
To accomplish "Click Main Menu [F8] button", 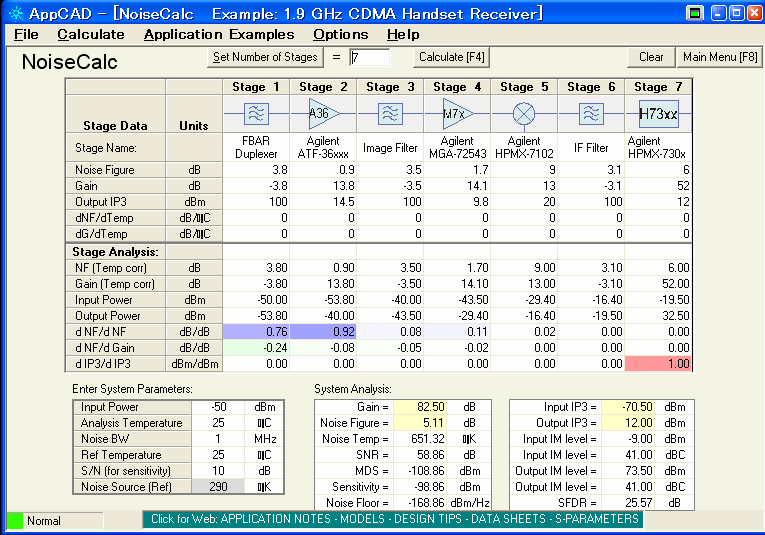I will pos(720,57).
